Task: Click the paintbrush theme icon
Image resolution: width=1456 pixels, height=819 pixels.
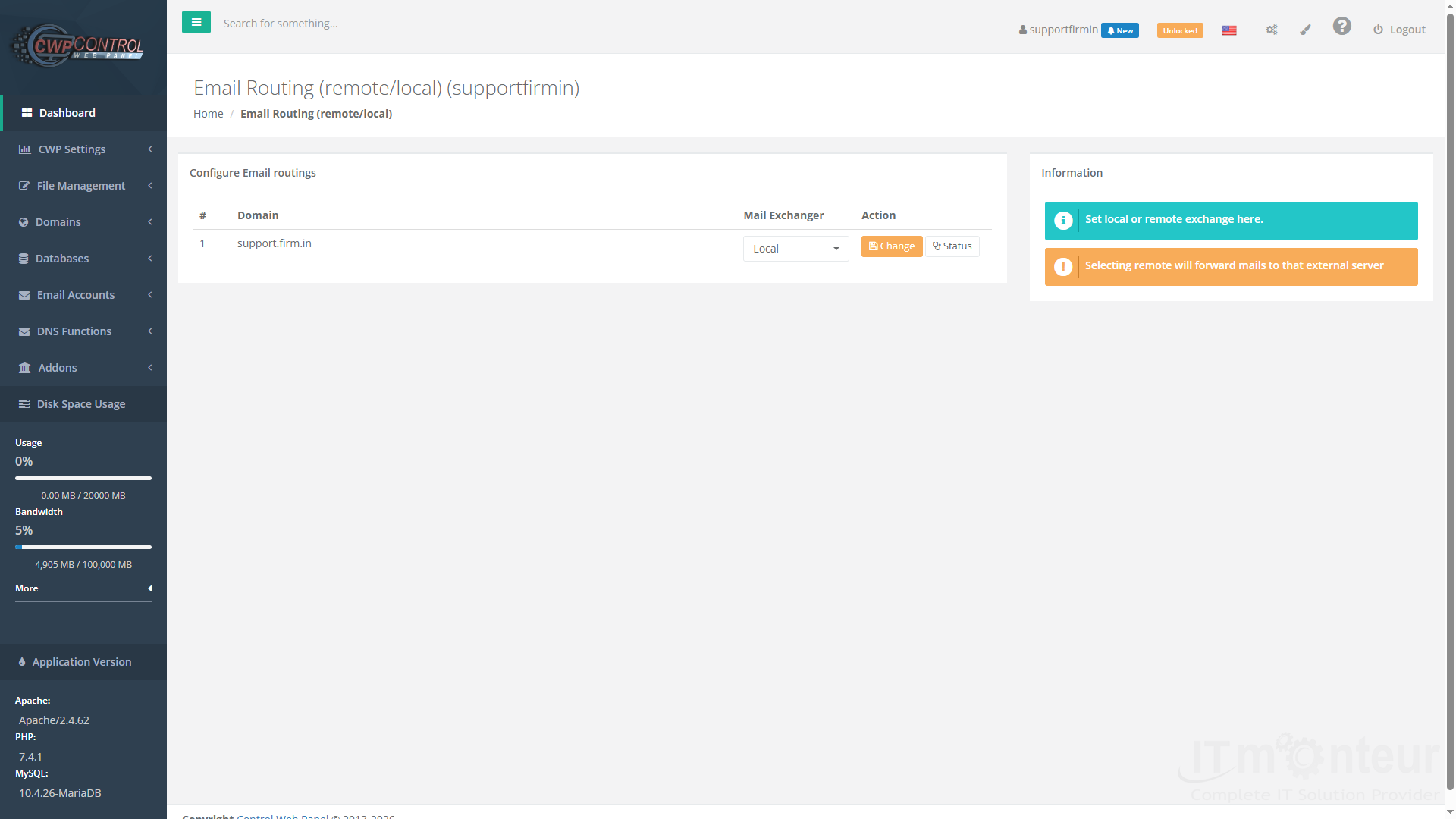Action: point(1305,30)
